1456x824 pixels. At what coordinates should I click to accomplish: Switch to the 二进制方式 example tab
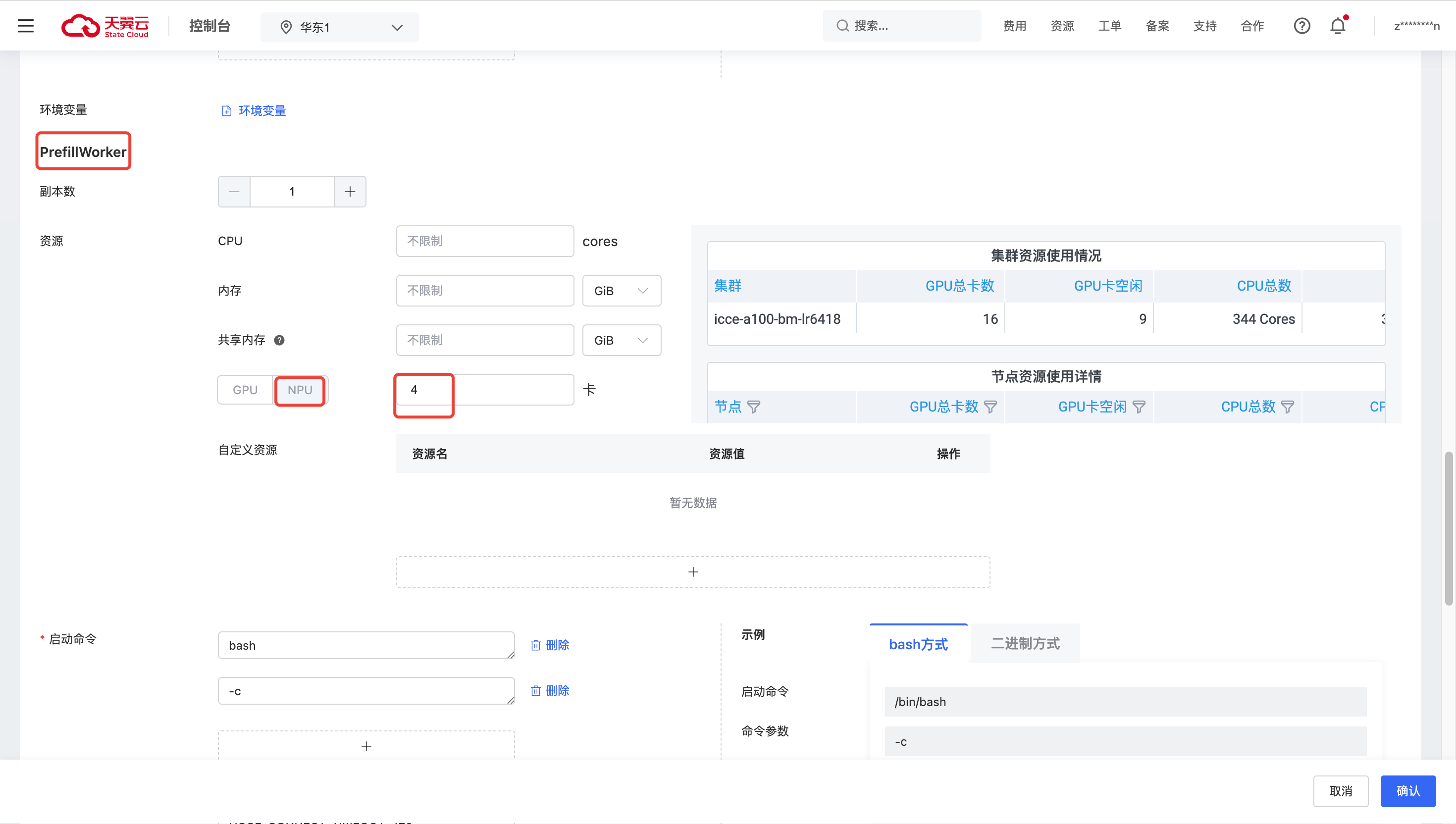(x=1025, y=643)
